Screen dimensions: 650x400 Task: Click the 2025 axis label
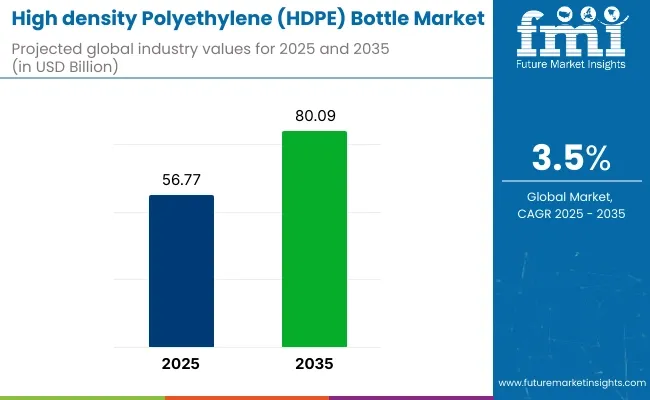(181, 362)
